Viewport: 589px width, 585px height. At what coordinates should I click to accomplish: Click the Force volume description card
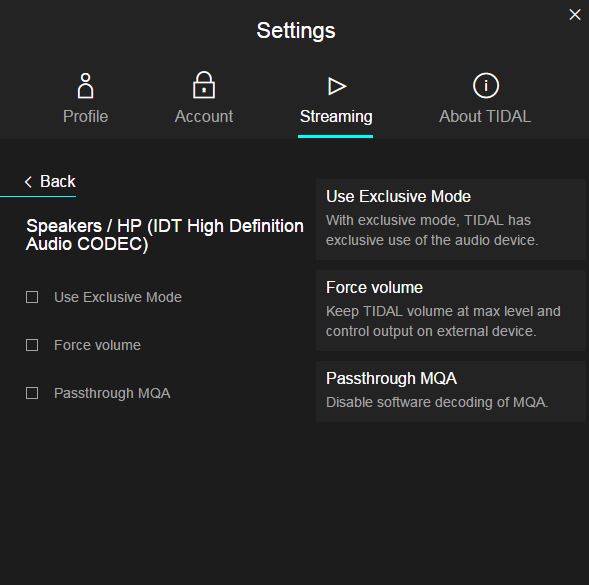coord(450,310)
